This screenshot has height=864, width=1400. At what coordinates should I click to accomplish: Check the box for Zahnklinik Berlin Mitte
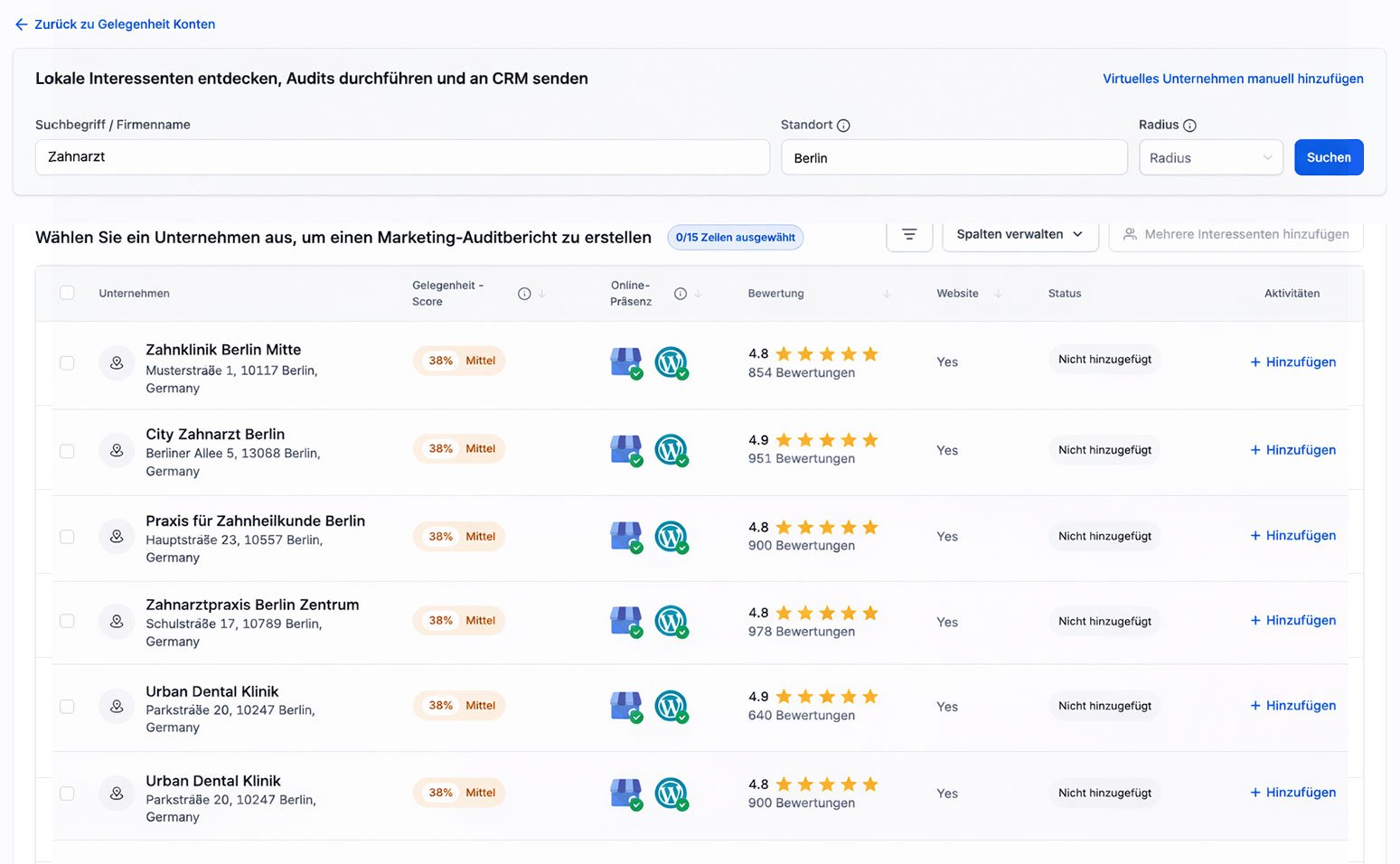click(x=67, y=362)
